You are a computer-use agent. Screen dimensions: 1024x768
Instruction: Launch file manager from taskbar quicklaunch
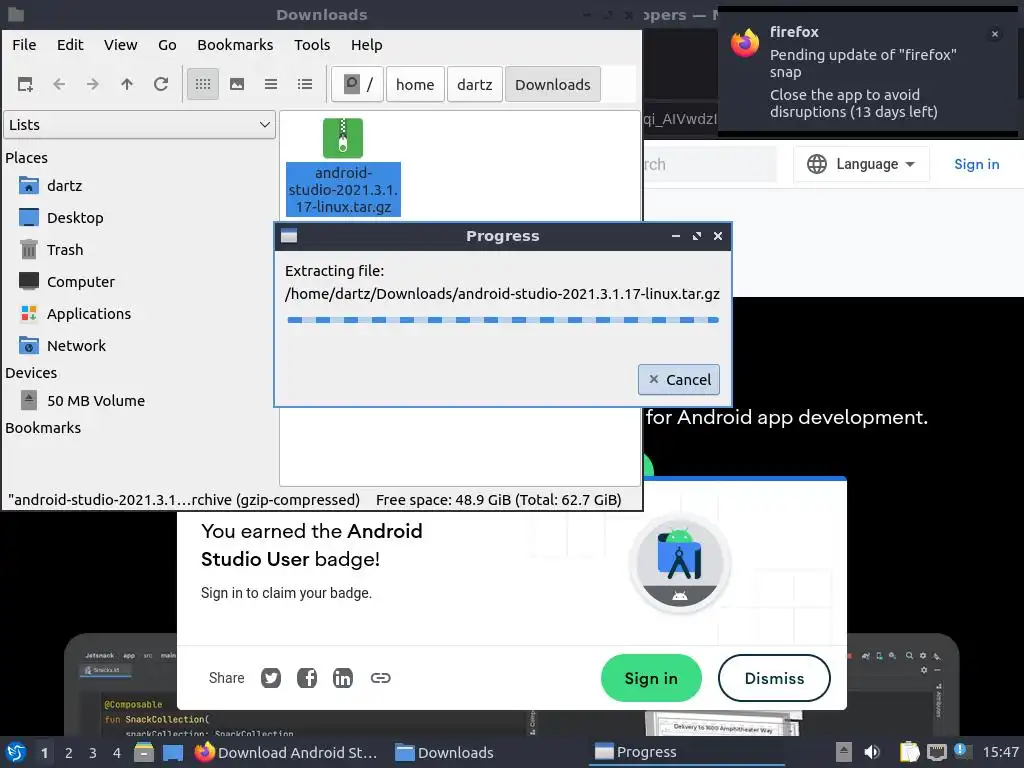[144, 752]
